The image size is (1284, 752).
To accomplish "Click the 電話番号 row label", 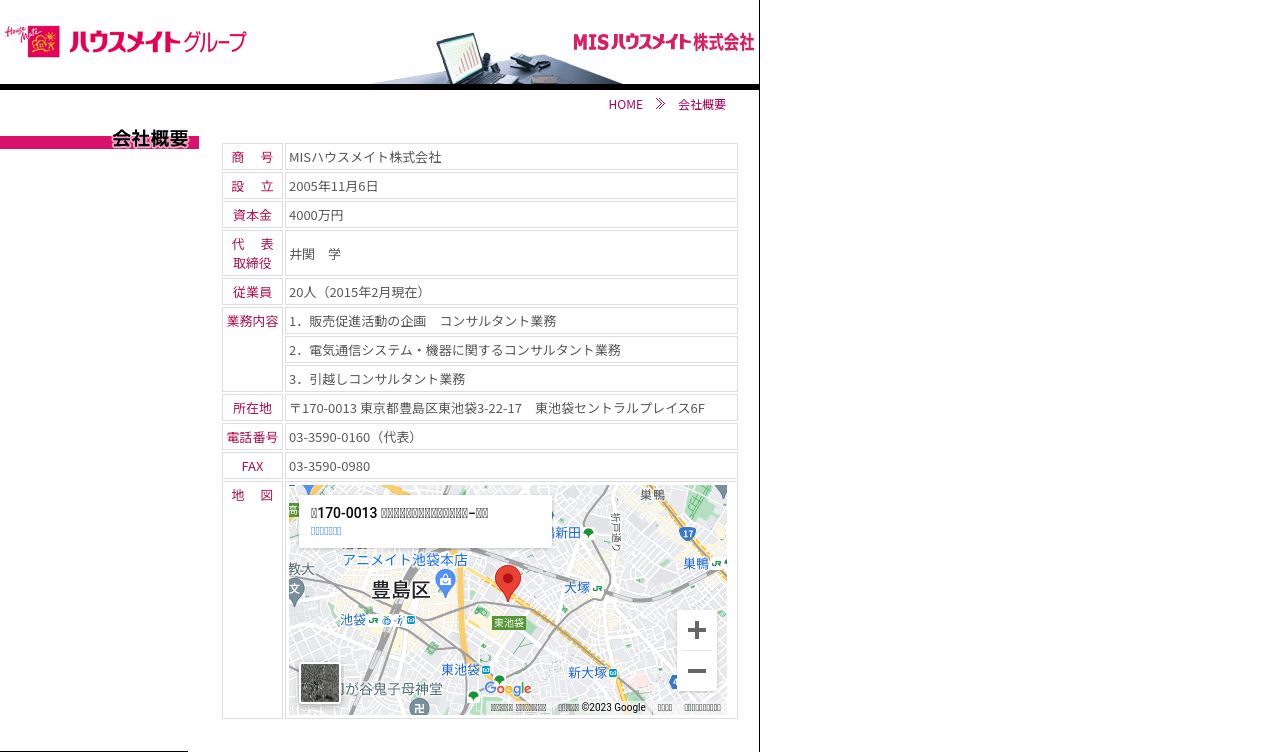I will coord(252,437).
